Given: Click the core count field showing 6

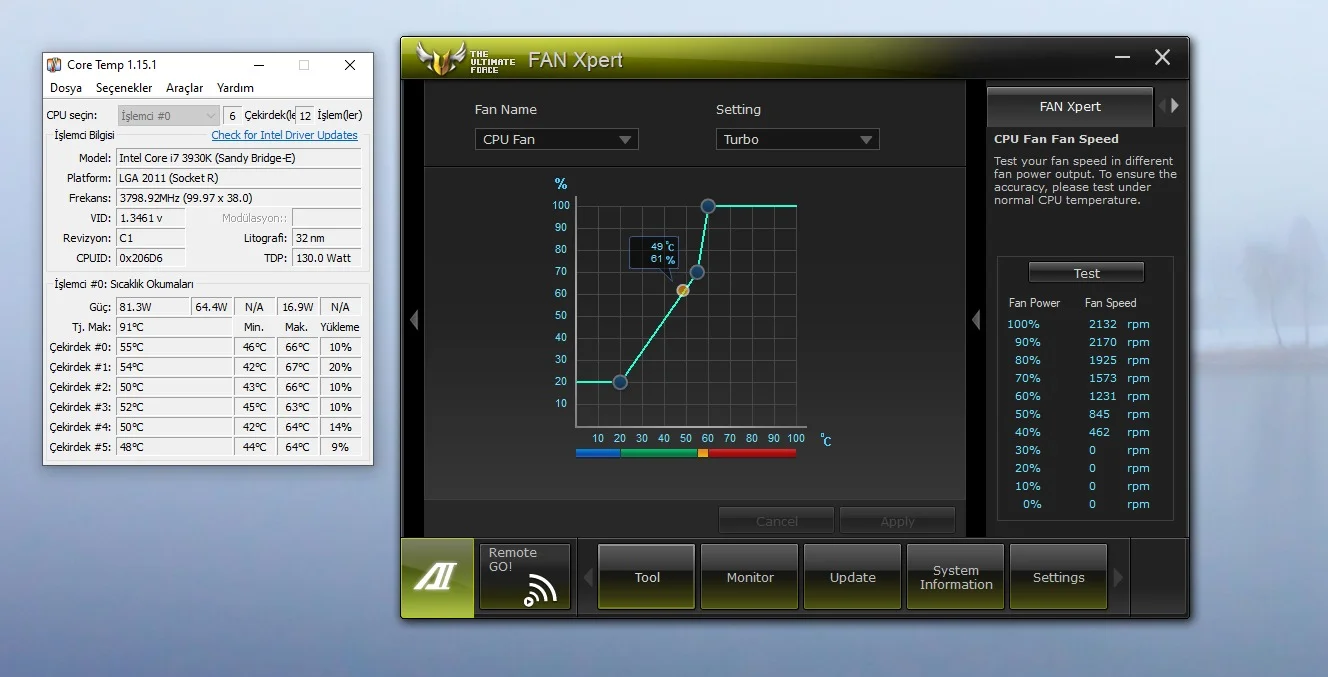Looking at the screenshot, I should tap(232, 116).
